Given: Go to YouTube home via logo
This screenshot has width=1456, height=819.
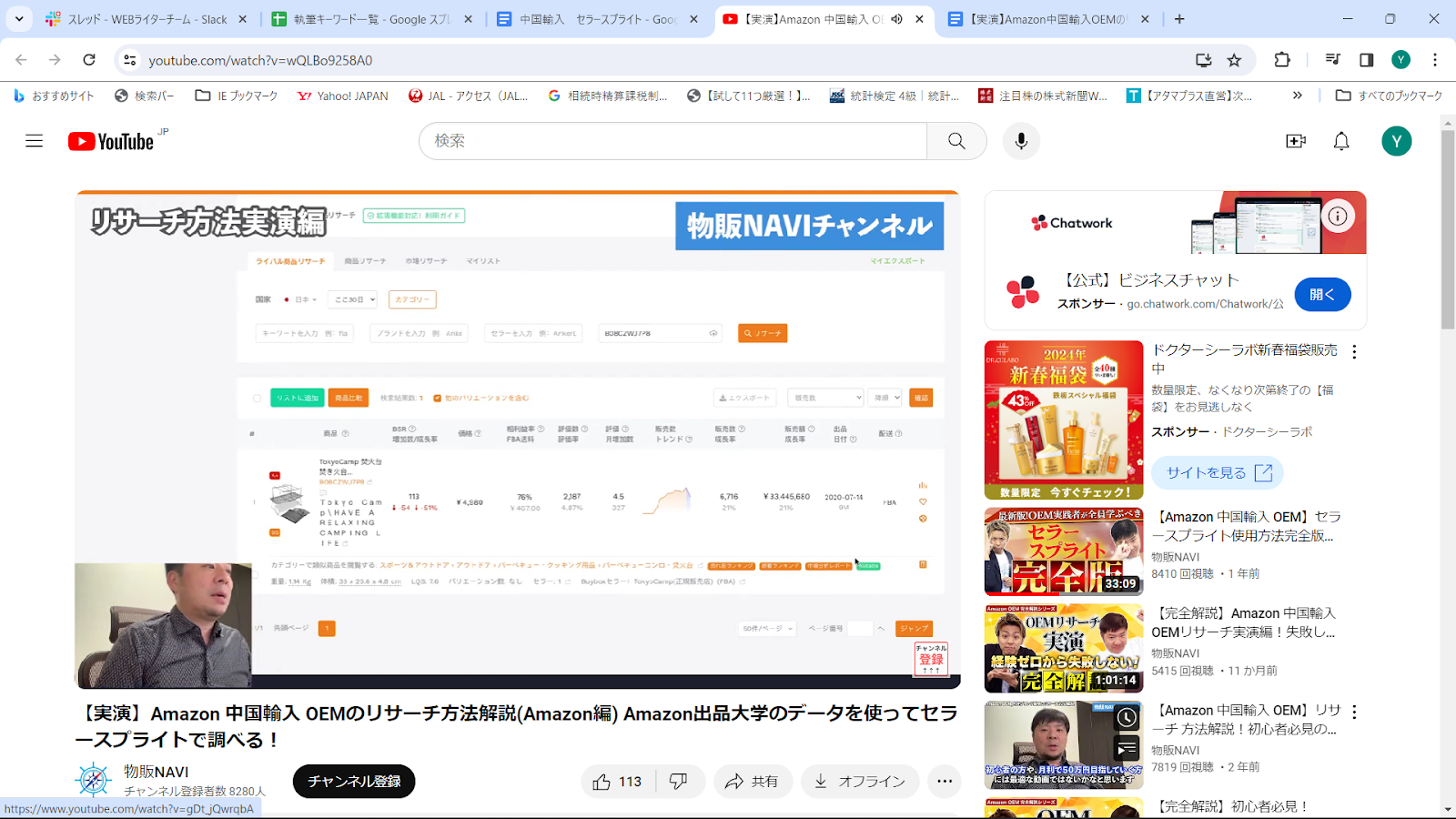Looking at the screenshot, I should pos(111,141).
